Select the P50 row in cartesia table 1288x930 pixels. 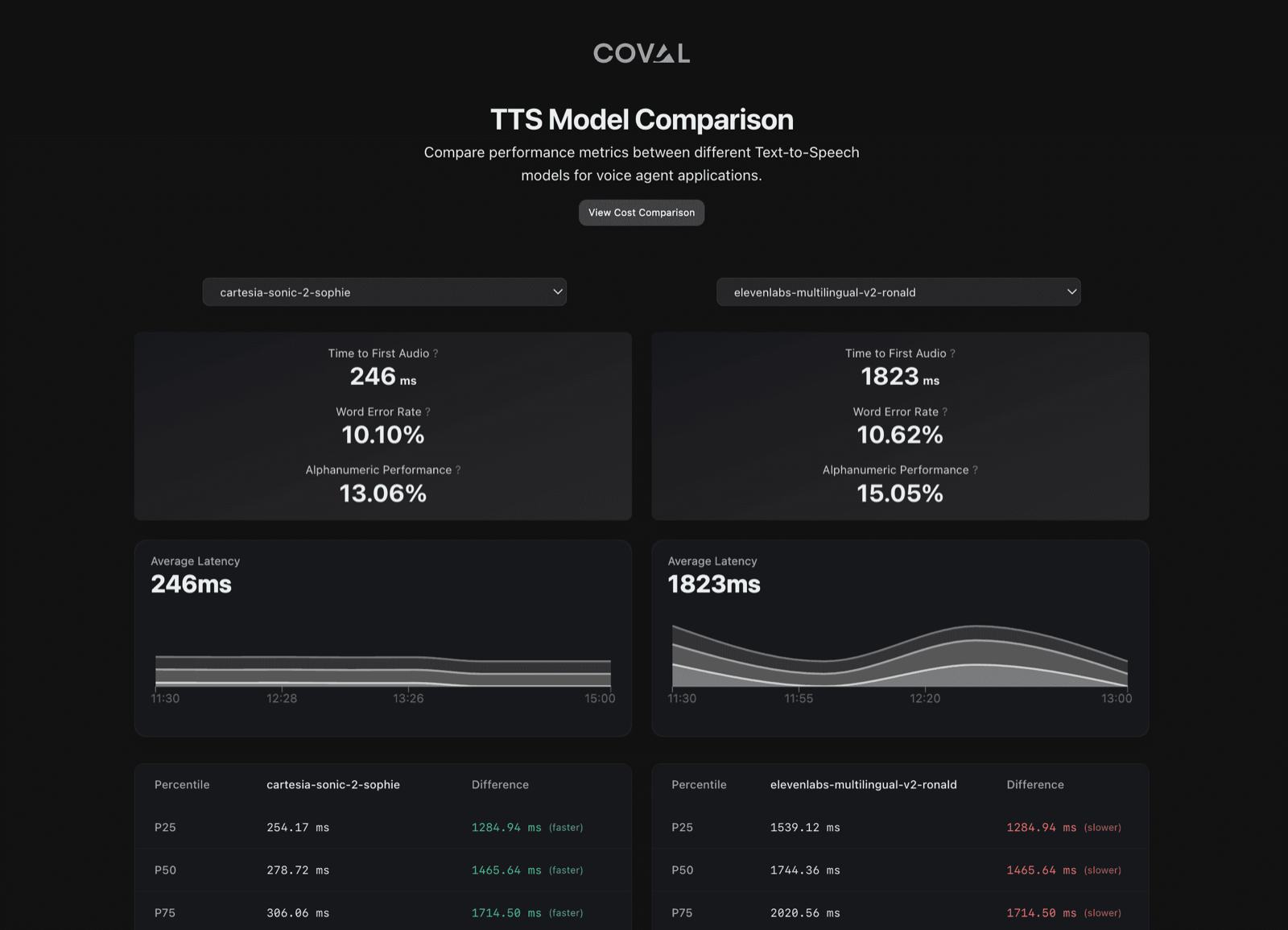click(383, 870)
